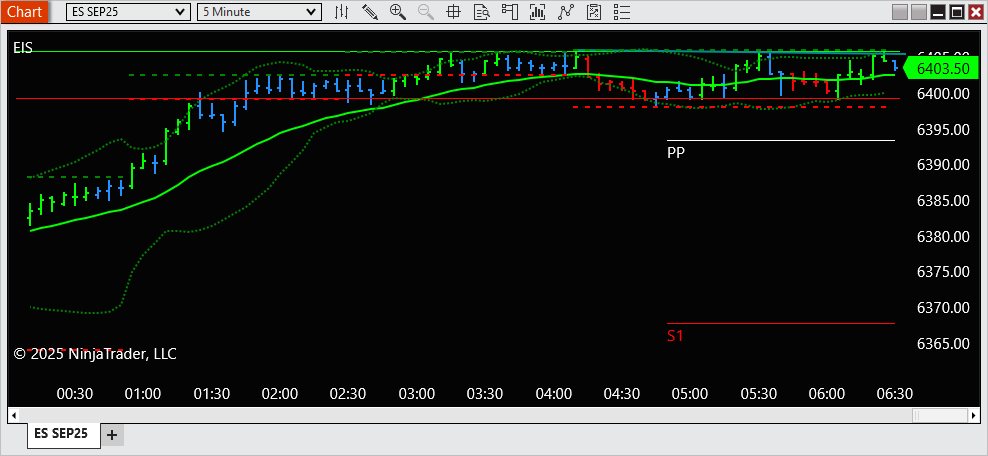Open the Strategies line-node icon
The image size is (988, 456).
pyautogui.click(x=566, y=11)
